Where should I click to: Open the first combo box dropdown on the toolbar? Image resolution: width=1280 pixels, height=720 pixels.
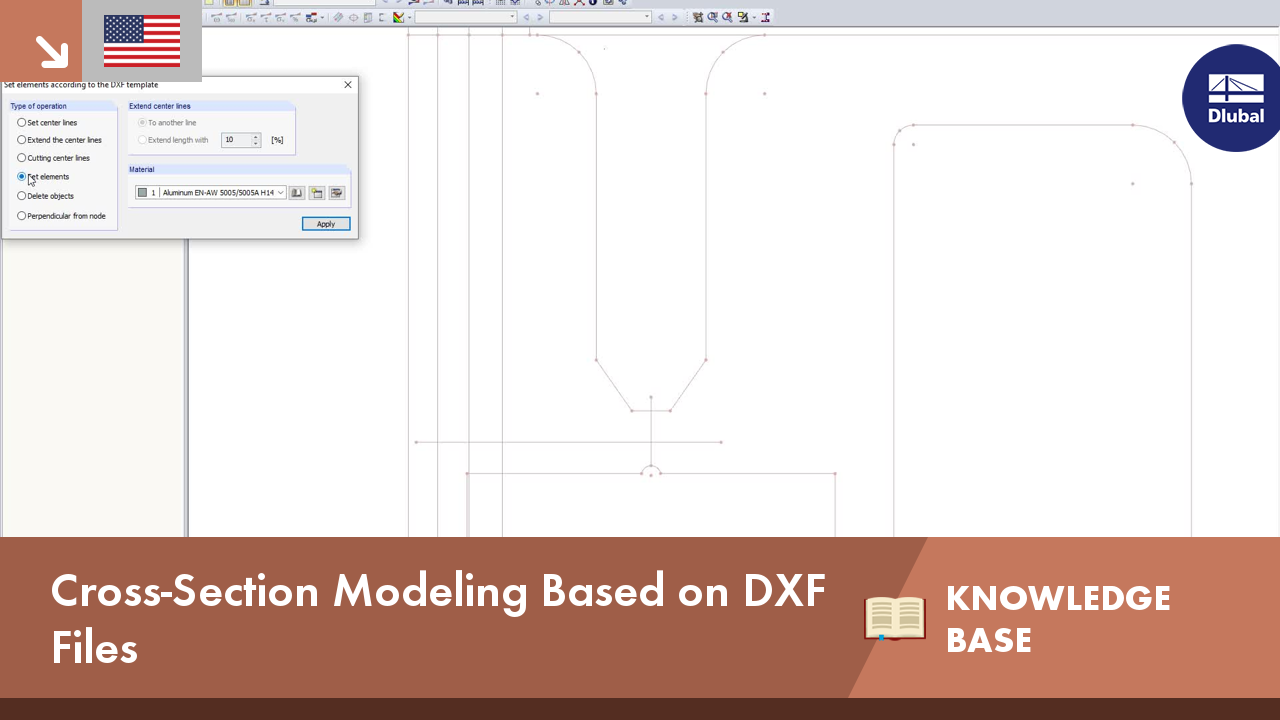pyautogui.click(x=512, y=17)
